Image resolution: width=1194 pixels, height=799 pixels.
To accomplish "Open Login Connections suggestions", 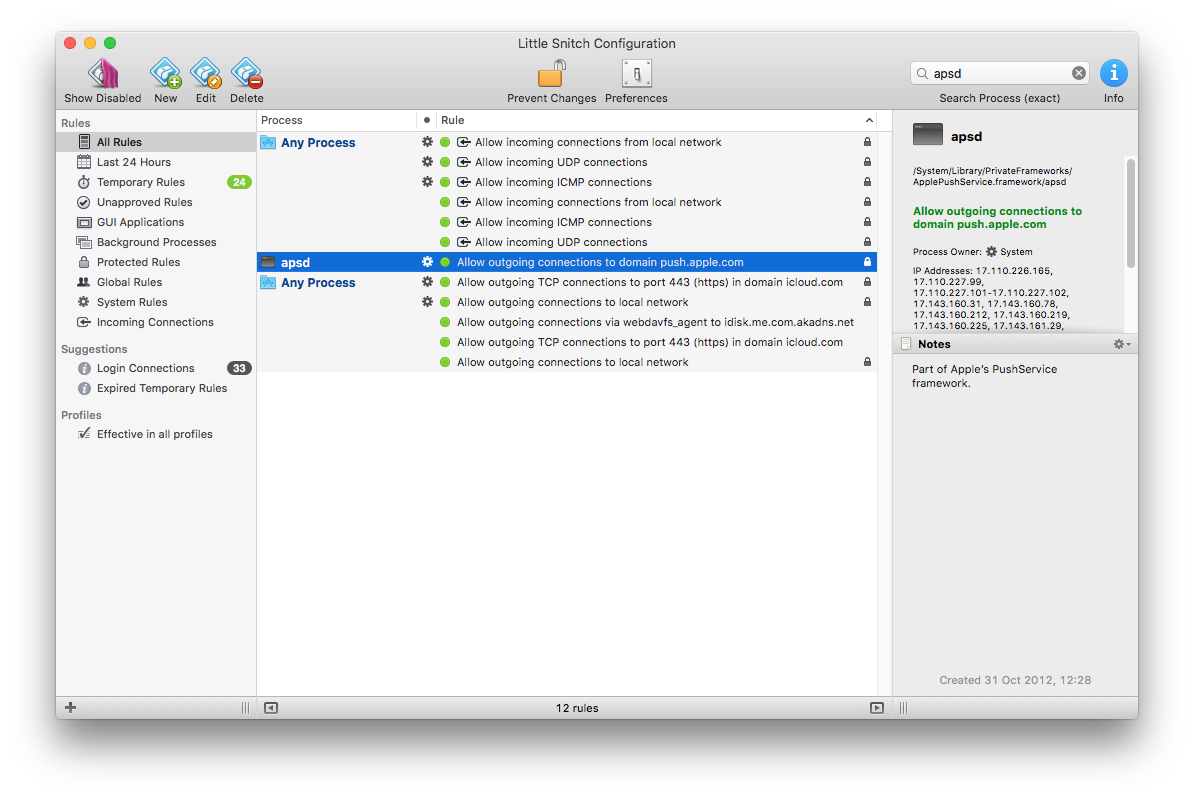I will [x=156, y=368].
